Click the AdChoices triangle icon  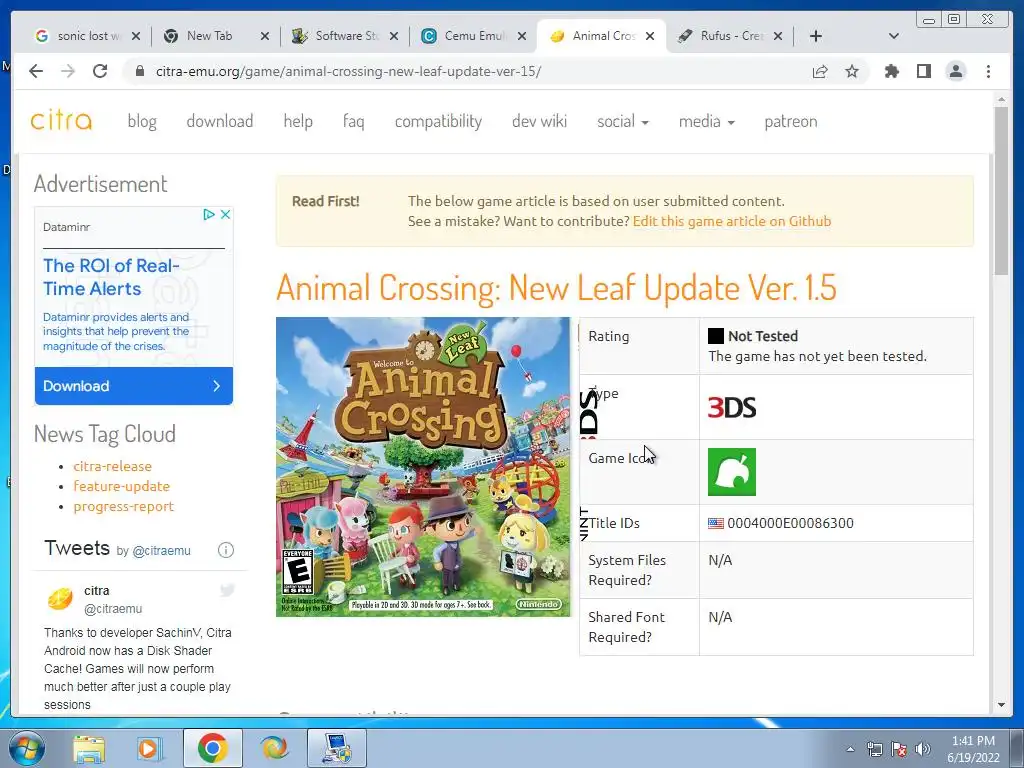[x=209, y=214]
